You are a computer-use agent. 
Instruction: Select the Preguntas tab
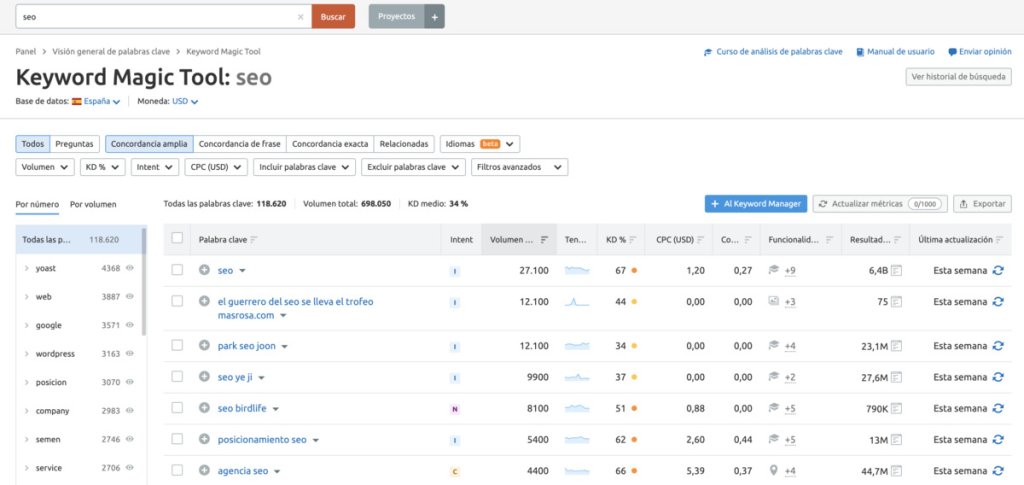tap(74, 144)
